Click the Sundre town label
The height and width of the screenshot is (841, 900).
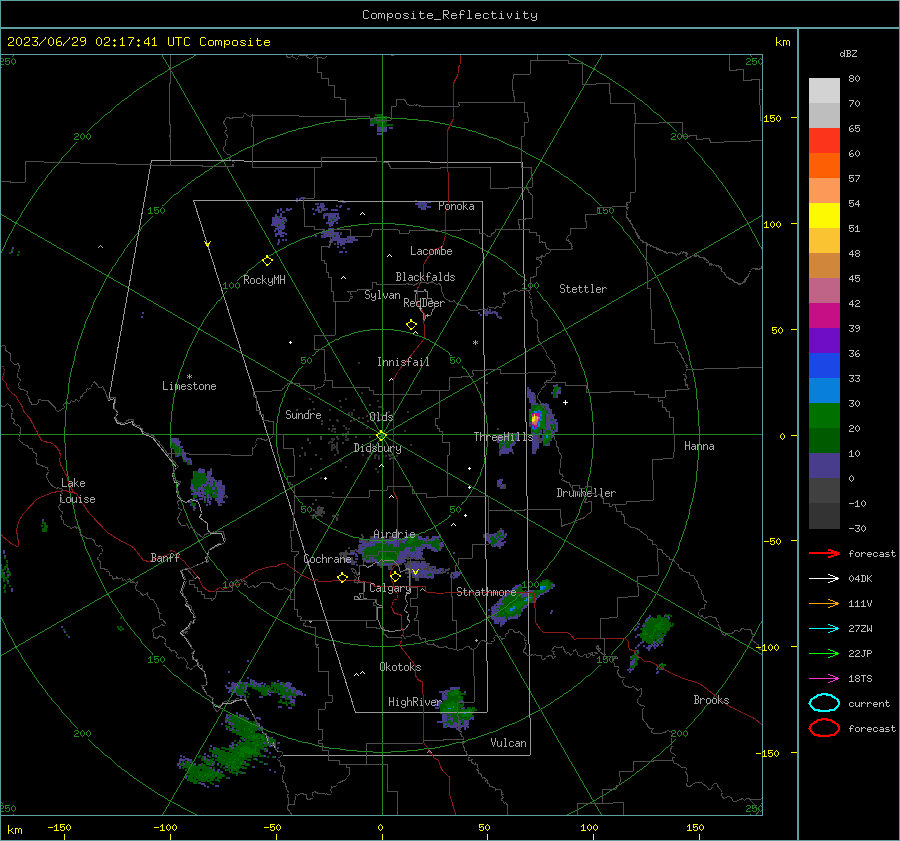click(x=303, y=414)
